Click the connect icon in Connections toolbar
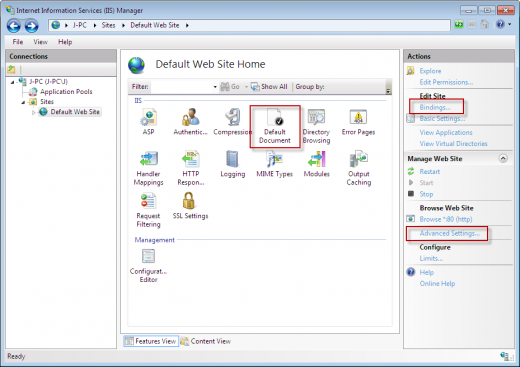The width and height of the screenshot is (520, 367). pyautogui.click(x=11, y=69)
